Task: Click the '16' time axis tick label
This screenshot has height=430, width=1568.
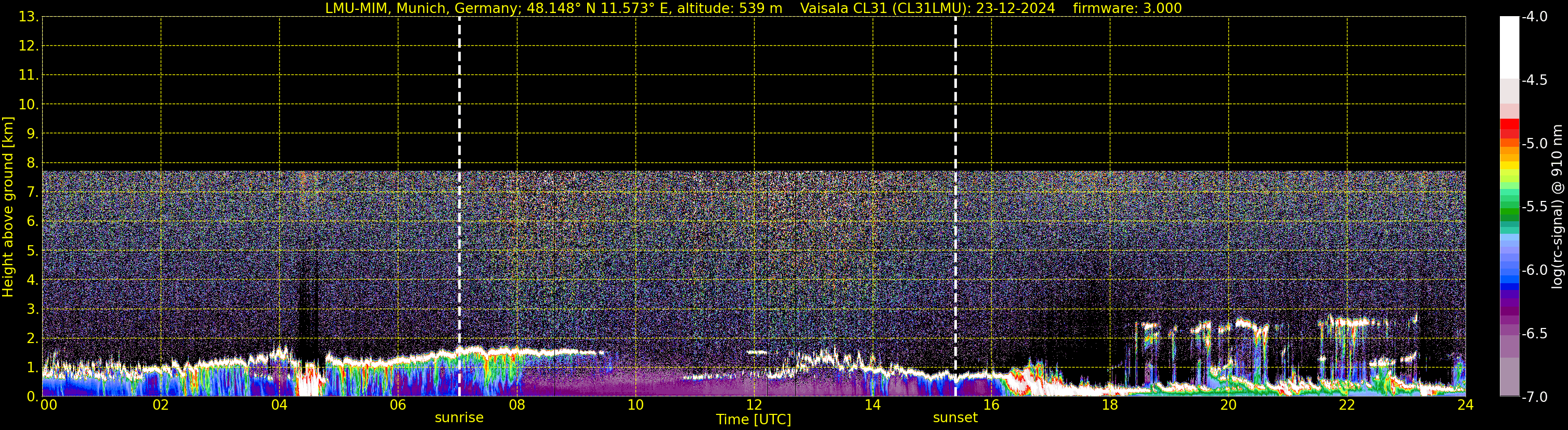Action: [992, 405]
